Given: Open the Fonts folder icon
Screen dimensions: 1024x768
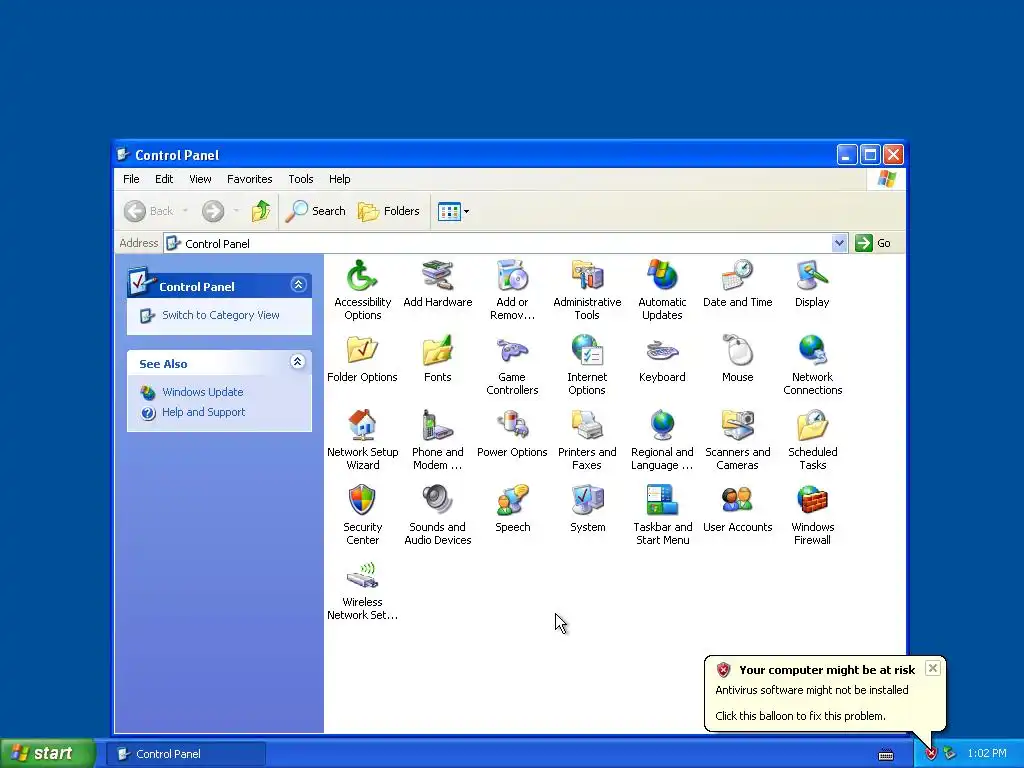Looking at the screenshot, I should point(437,351).
